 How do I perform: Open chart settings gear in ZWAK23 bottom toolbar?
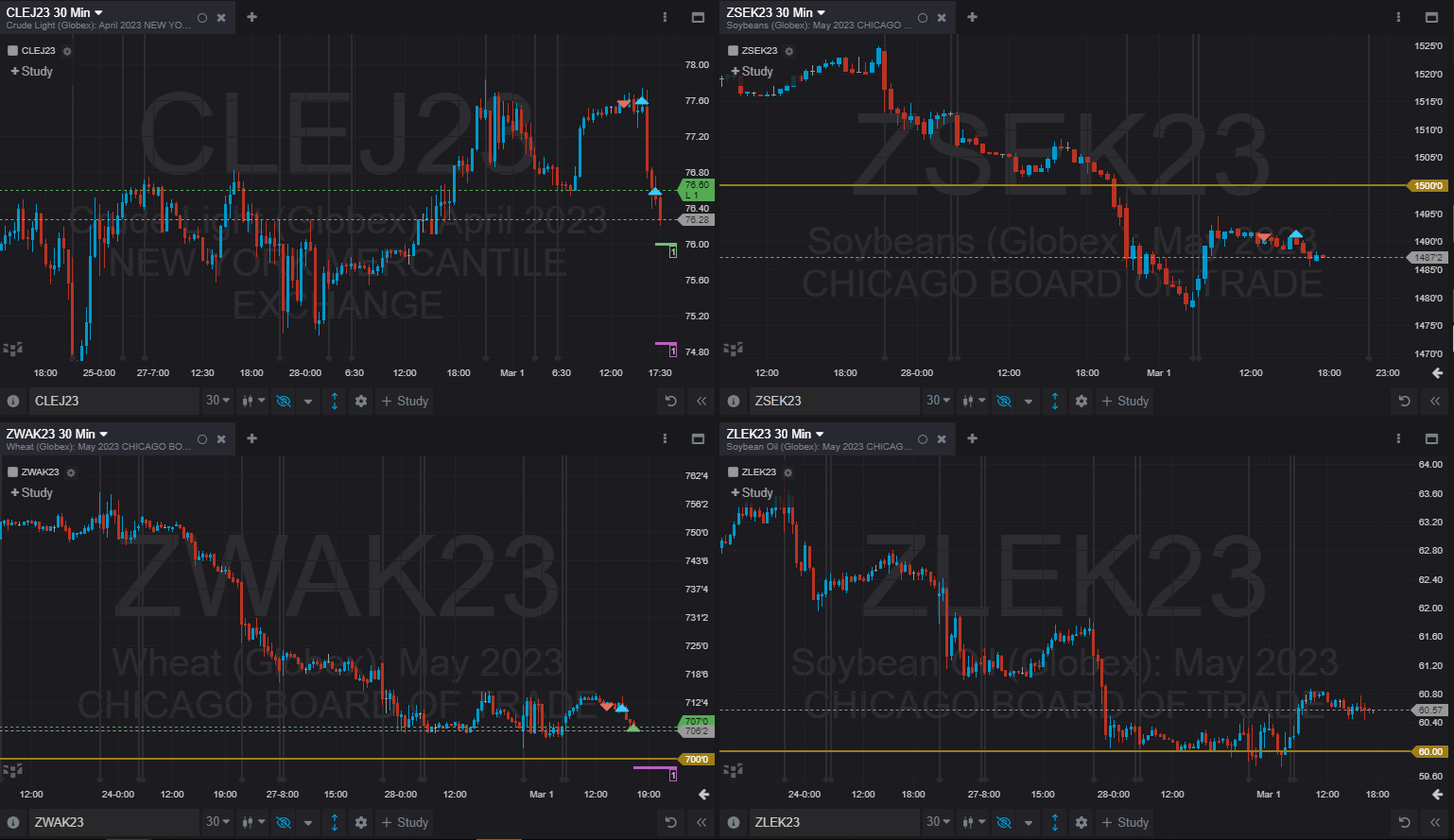(361, 822)
